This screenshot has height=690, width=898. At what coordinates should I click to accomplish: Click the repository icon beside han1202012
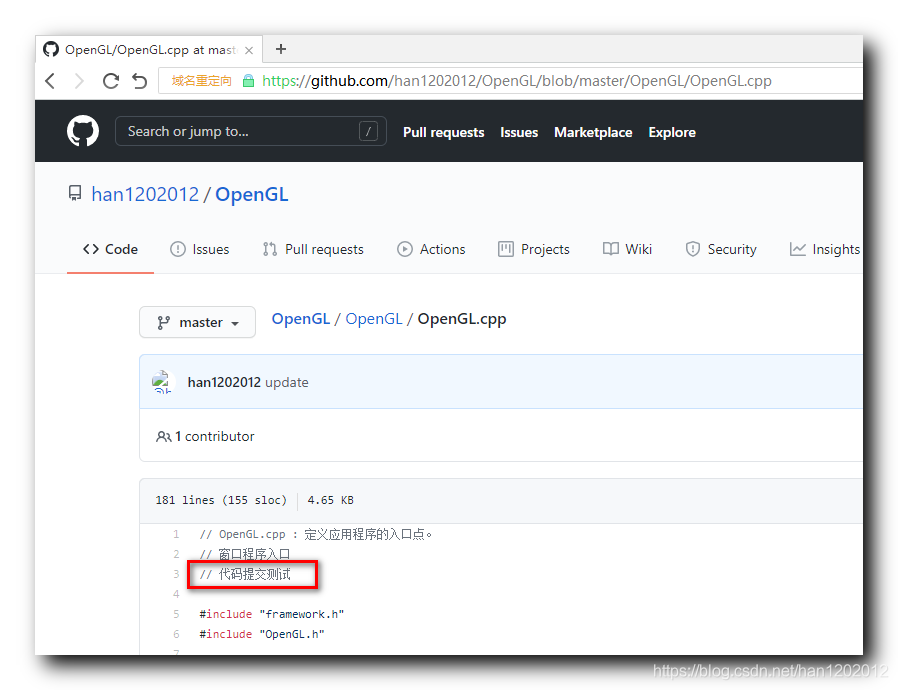click(75, 193)
